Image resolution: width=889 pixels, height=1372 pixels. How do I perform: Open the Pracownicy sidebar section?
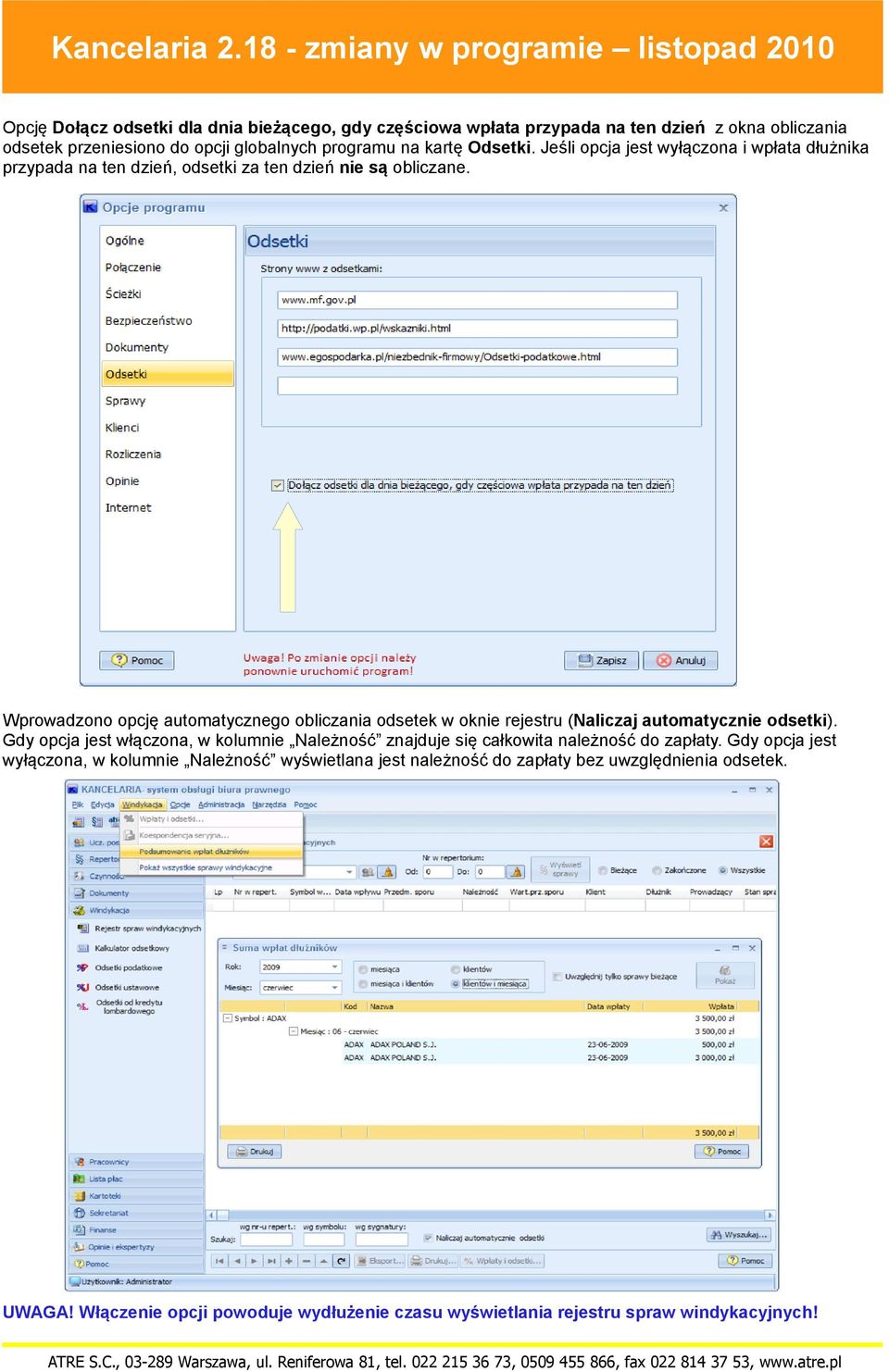coord(136,1162)
